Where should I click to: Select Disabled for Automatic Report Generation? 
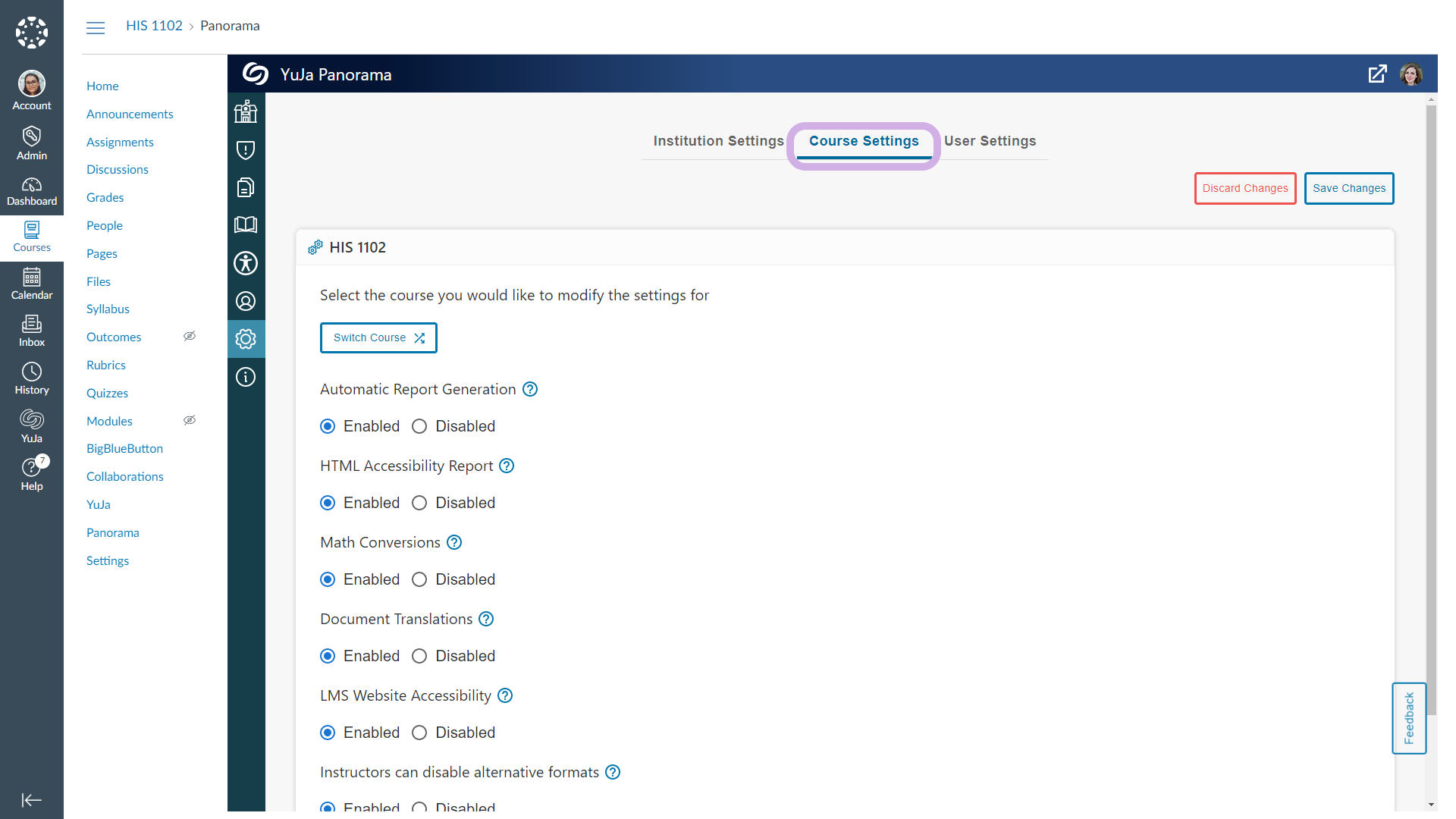point(419,426)
